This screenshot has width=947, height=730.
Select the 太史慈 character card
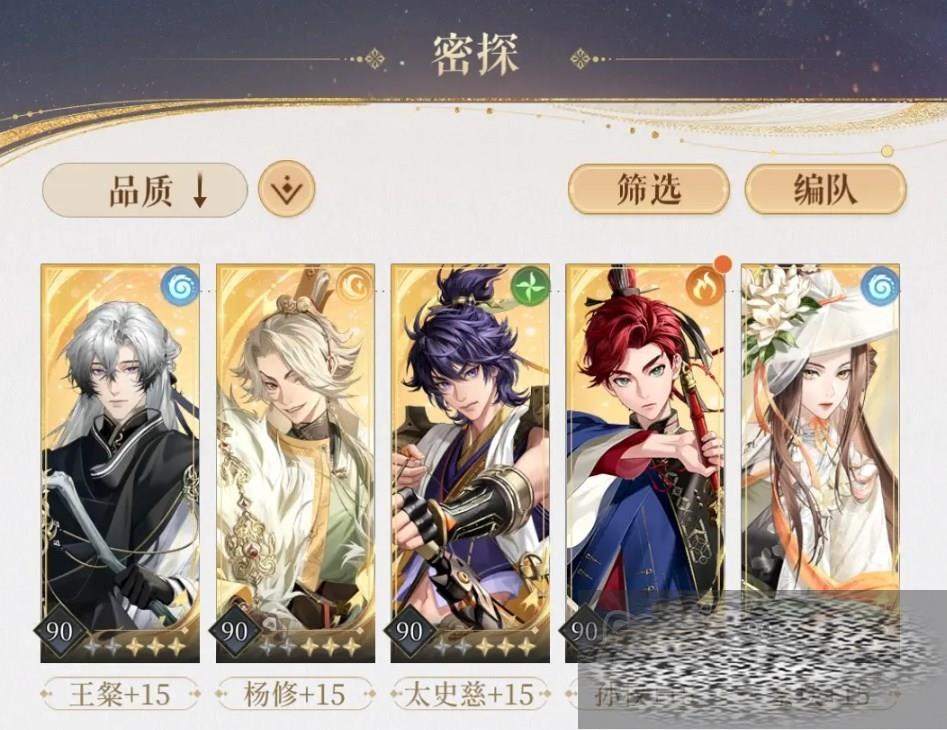(x=470, y=463)
